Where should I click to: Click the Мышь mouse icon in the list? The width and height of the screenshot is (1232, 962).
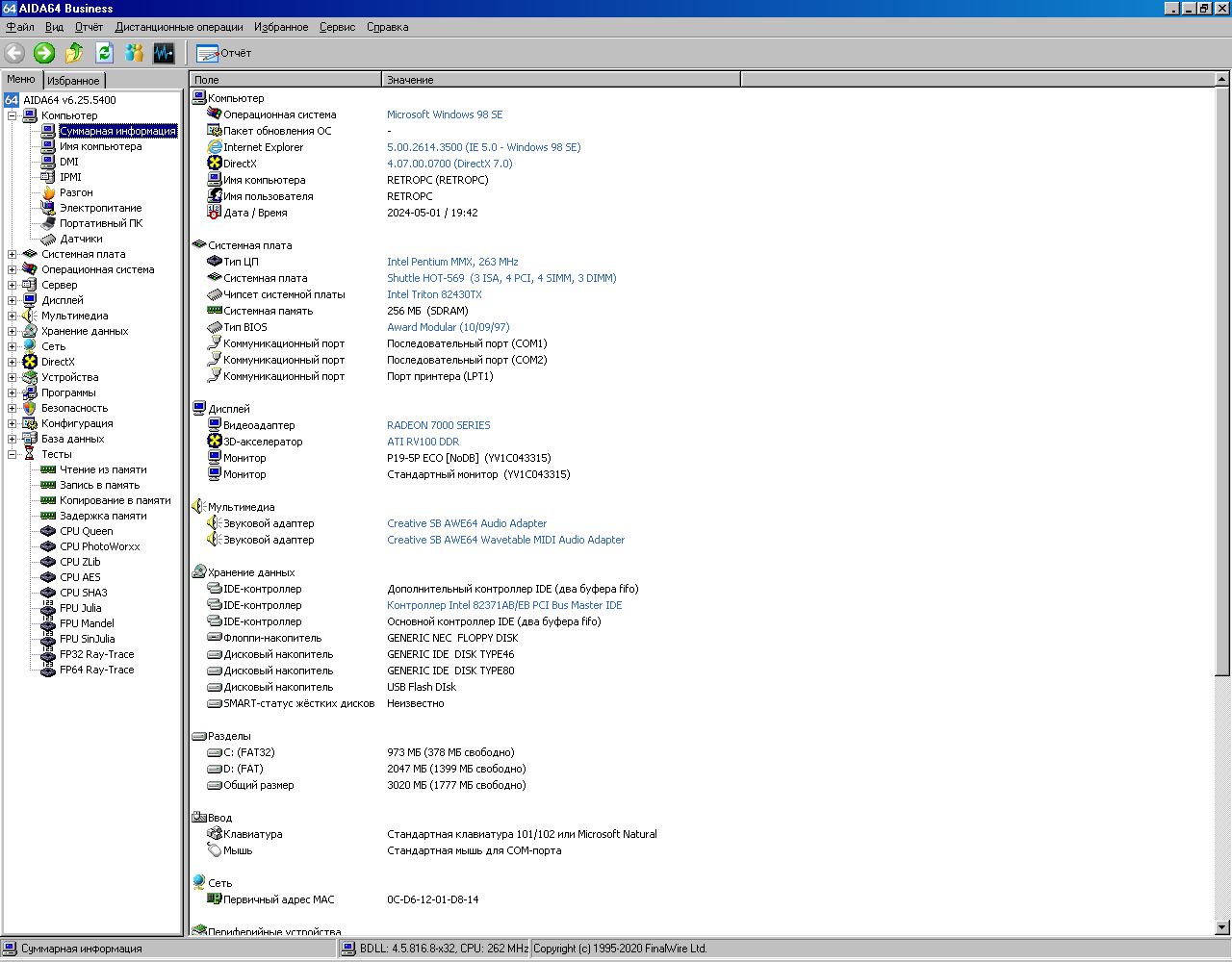tap(215, 850)
